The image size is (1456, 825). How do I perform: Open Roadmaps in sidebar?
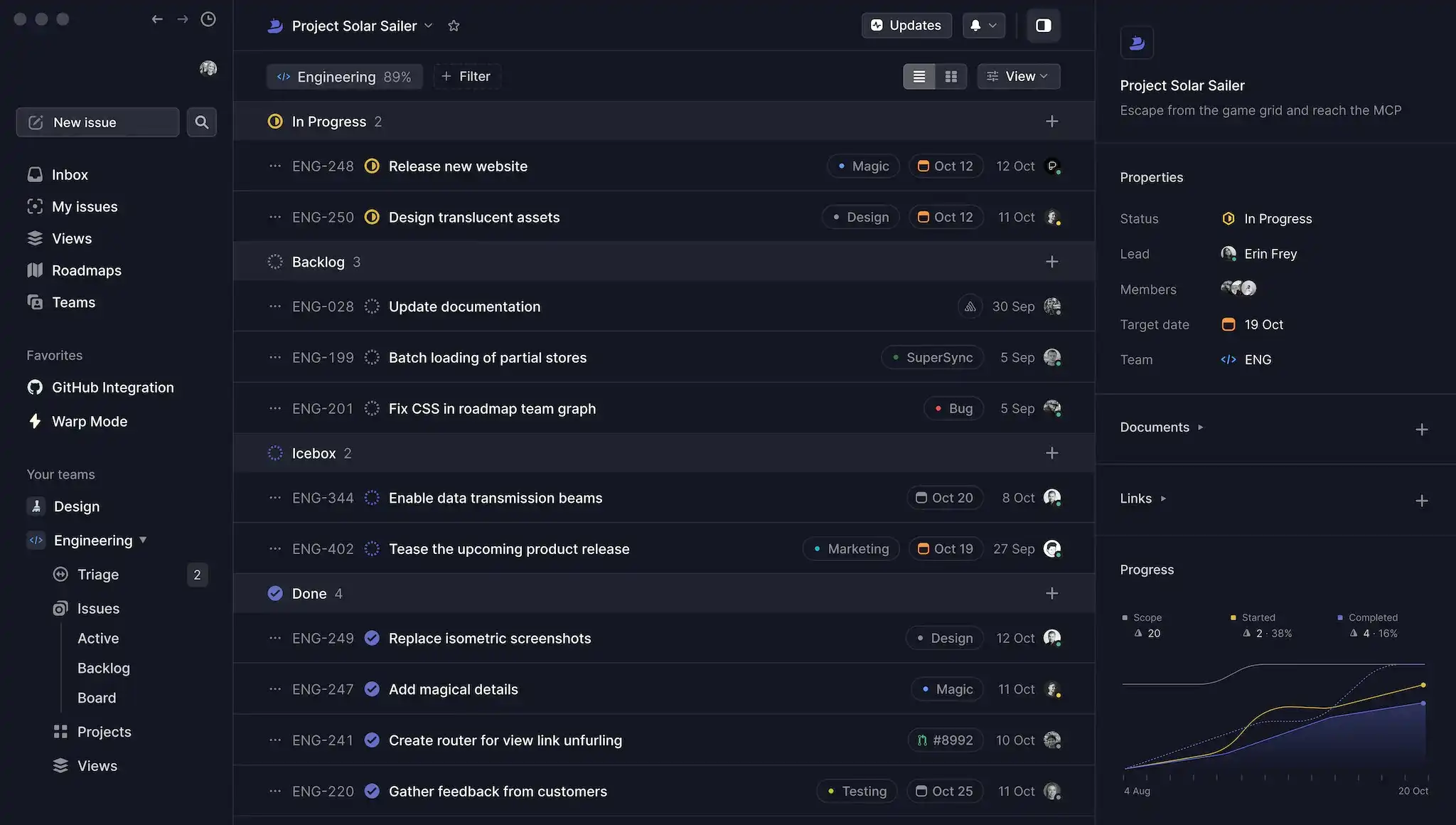click(86, 270)
